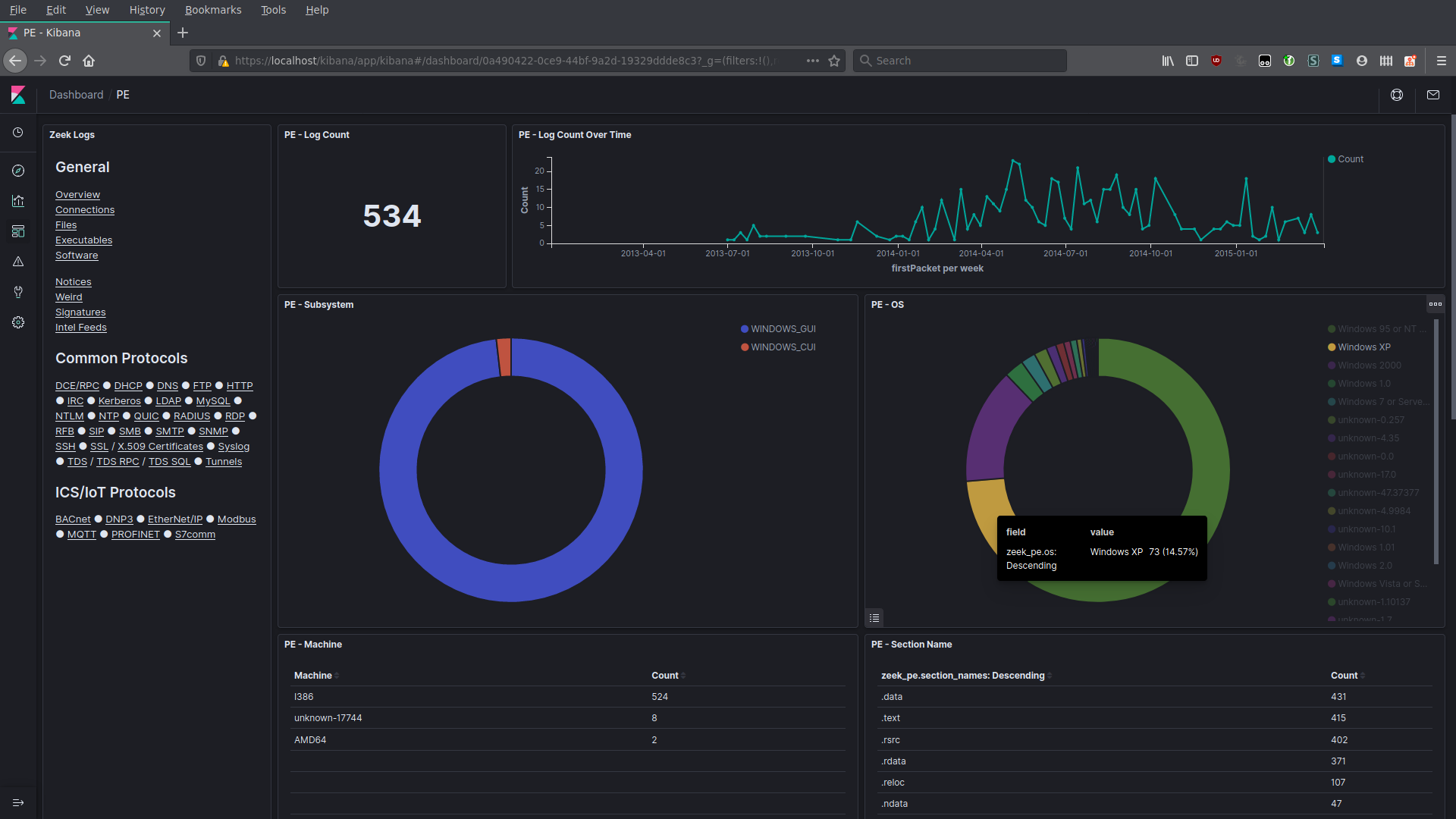Click the mail envelope icon top right
The image size is (1456, 819).
[x=1433, y=95]
